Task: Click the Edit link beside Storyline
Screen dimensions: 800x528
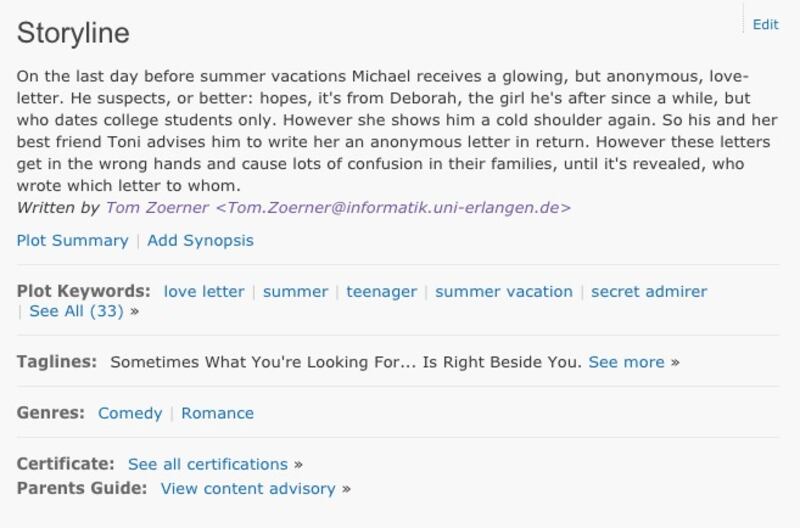Action: 765,25
